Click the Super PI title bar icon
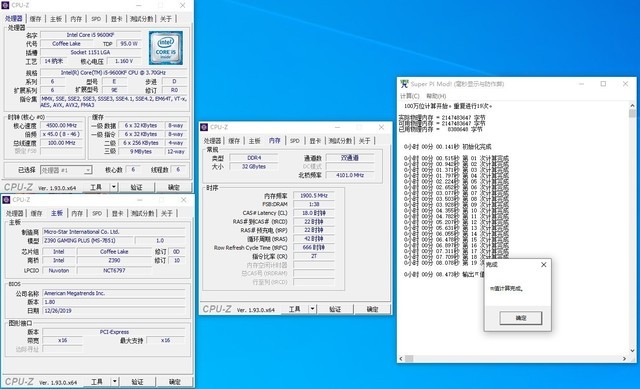 tap(404, 84)
